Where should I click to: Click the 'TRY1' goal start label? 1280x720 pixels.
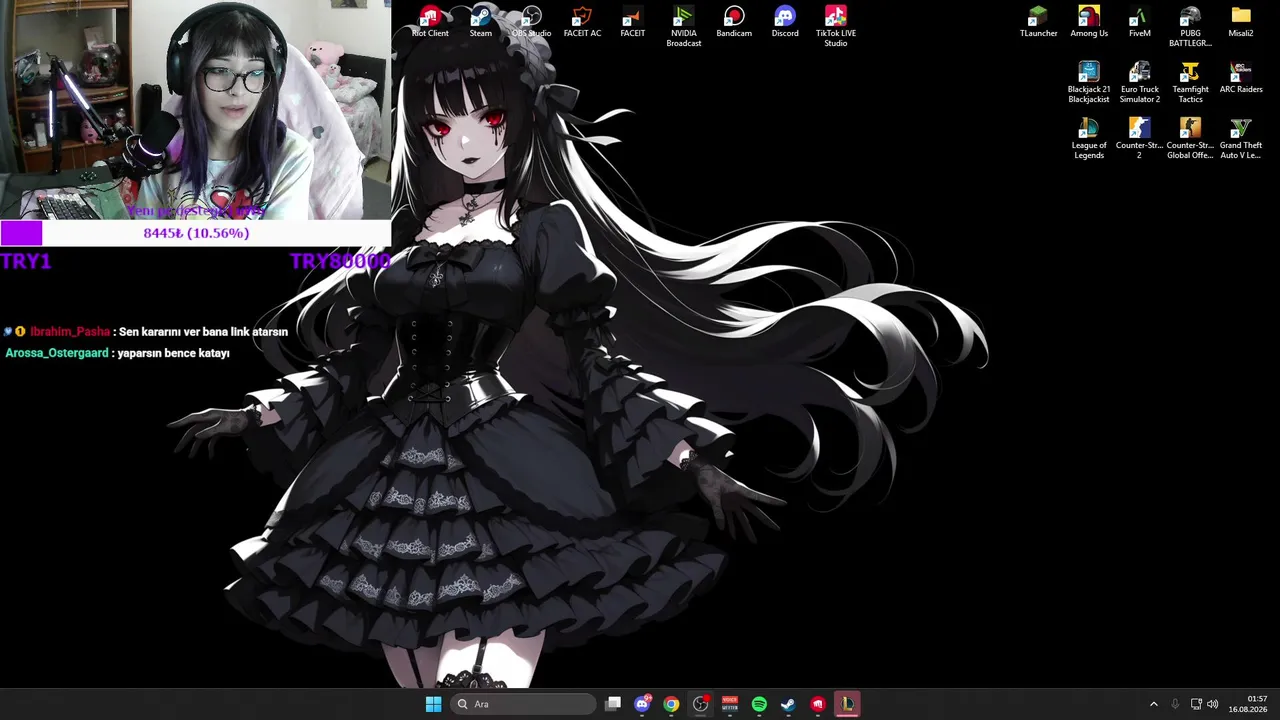[26, 261]
